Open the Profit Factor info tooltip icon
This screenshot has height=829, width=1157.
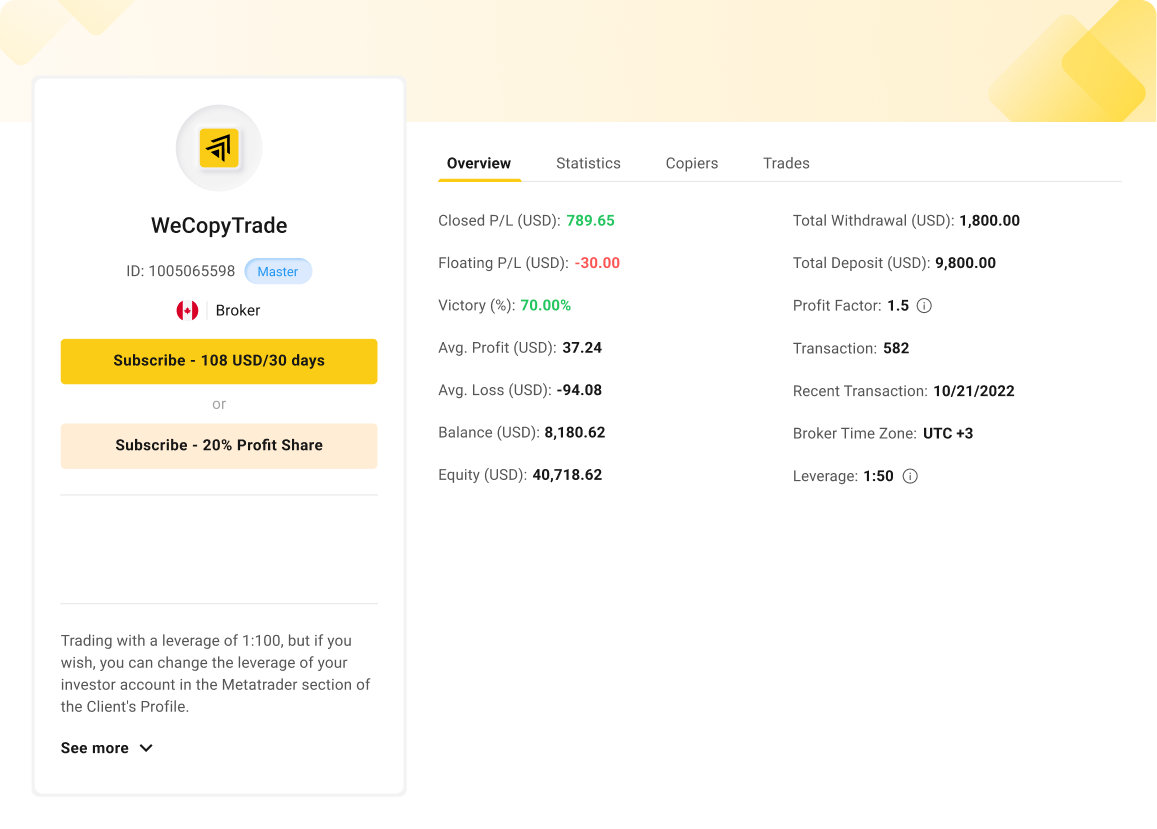[924, 305]
